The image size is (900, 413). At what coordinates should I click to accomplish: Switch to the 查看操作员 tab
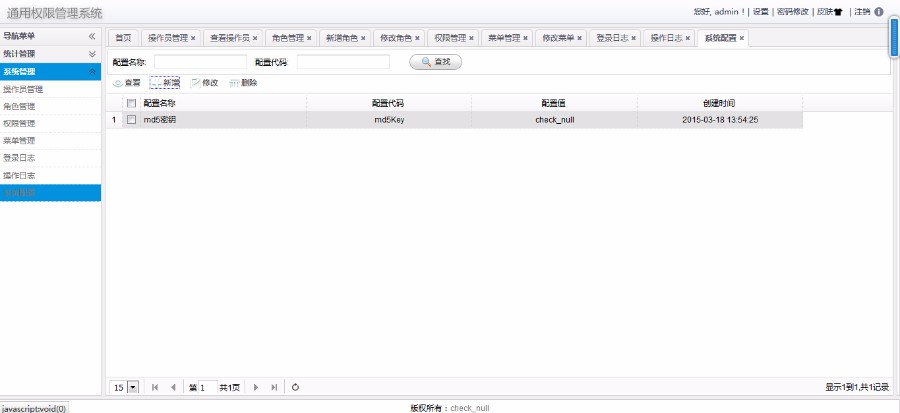[x=230, y=38]
